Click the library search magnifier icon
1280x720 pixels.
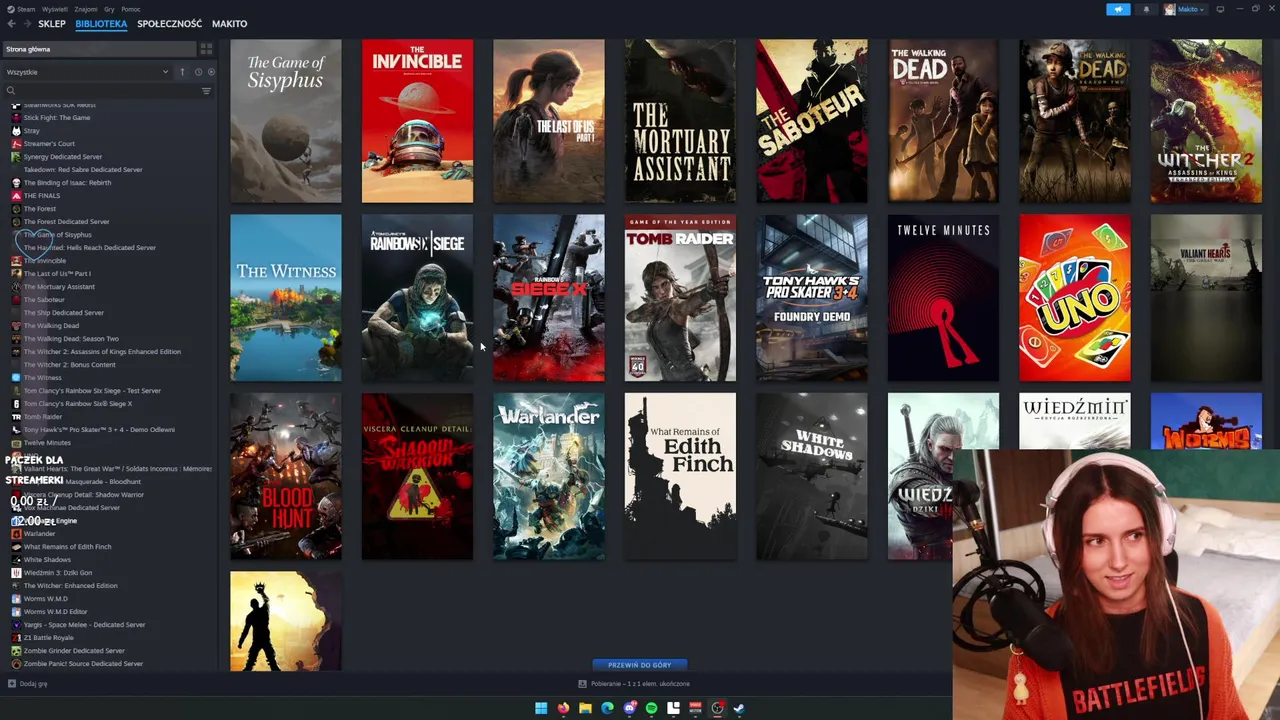(11, 91)
